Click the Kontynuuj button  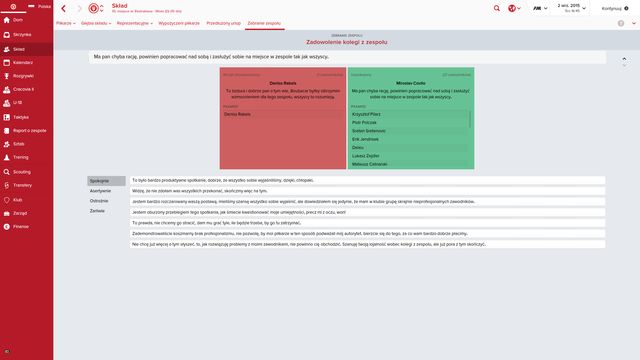615,8
